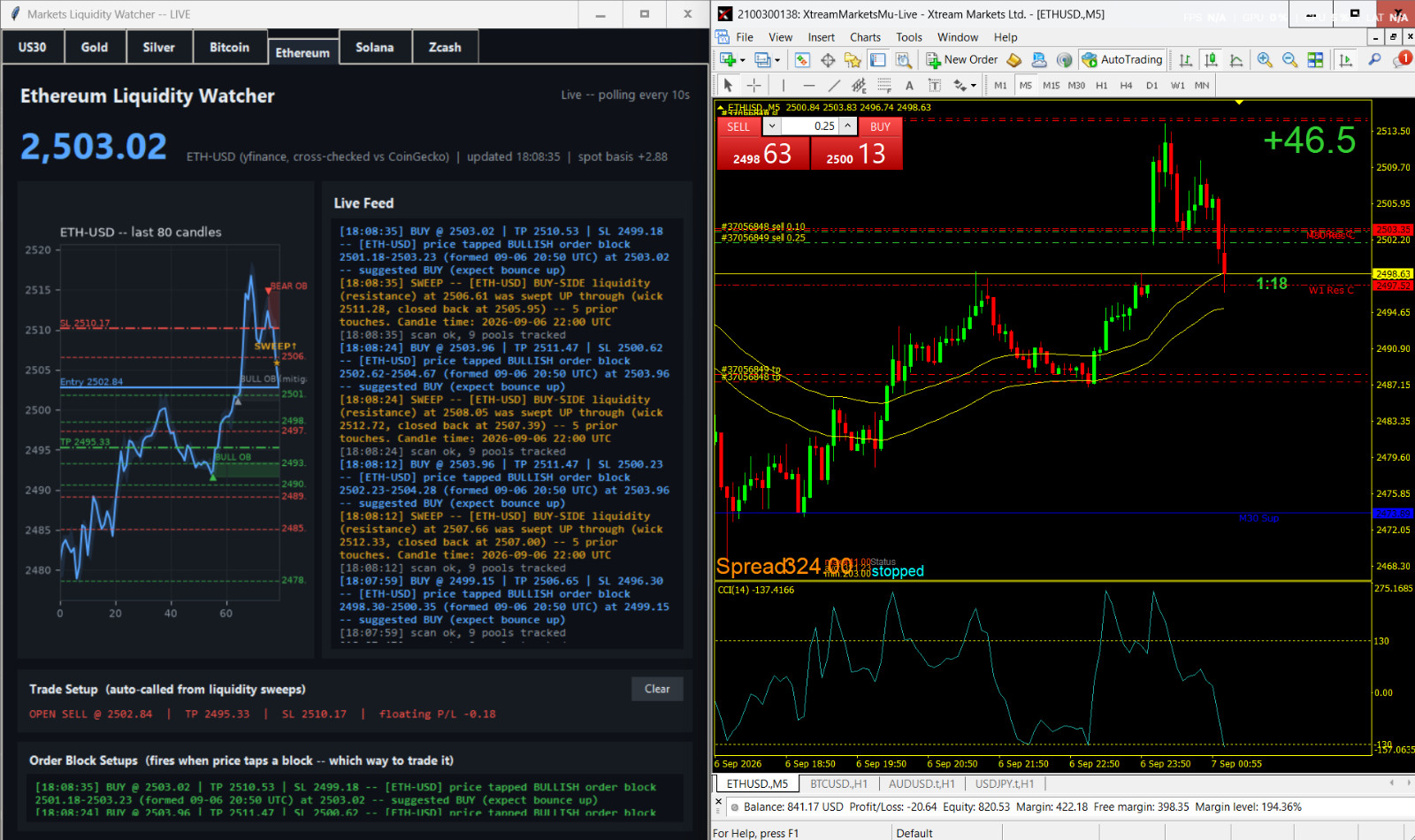Select the H1 timeframe
1415x840 pixels.
point(1101,86)
